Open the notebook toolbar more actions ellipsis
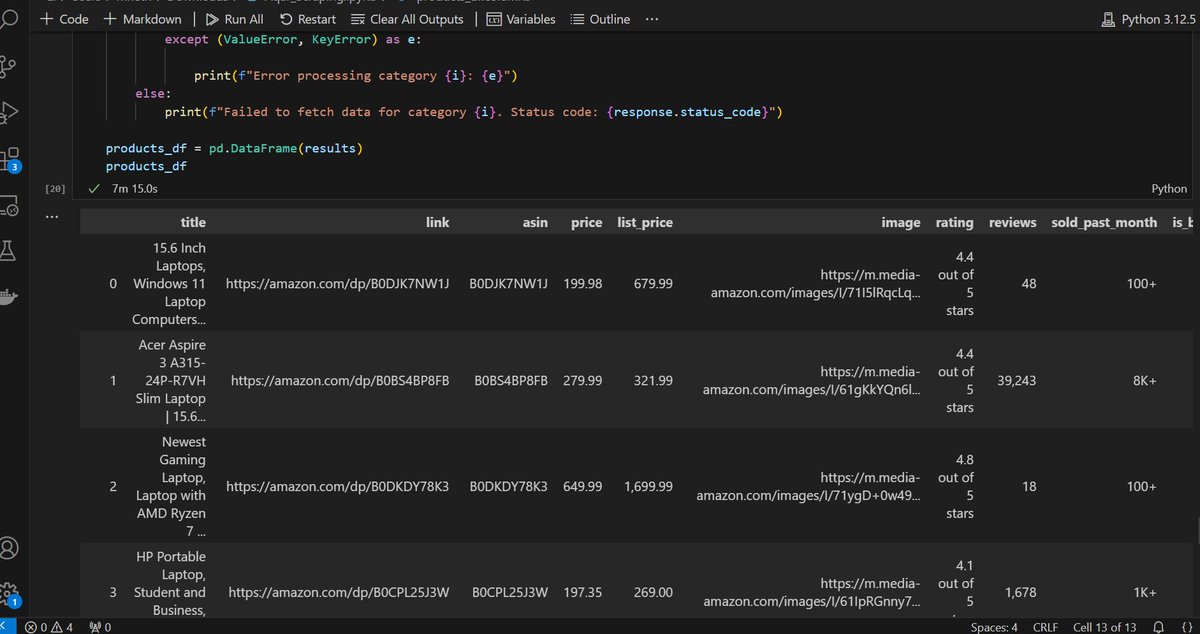 pos(652,19)
